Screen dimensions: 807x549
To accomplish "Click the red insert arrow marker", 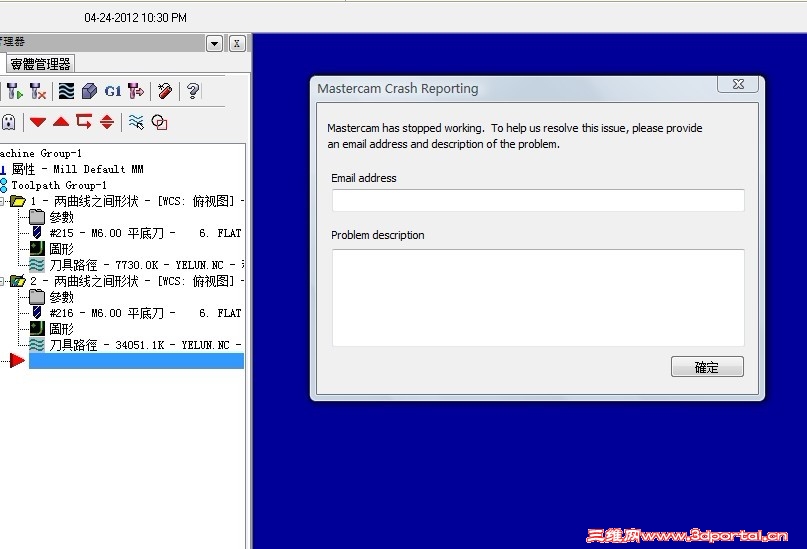I will pos(17,361).
